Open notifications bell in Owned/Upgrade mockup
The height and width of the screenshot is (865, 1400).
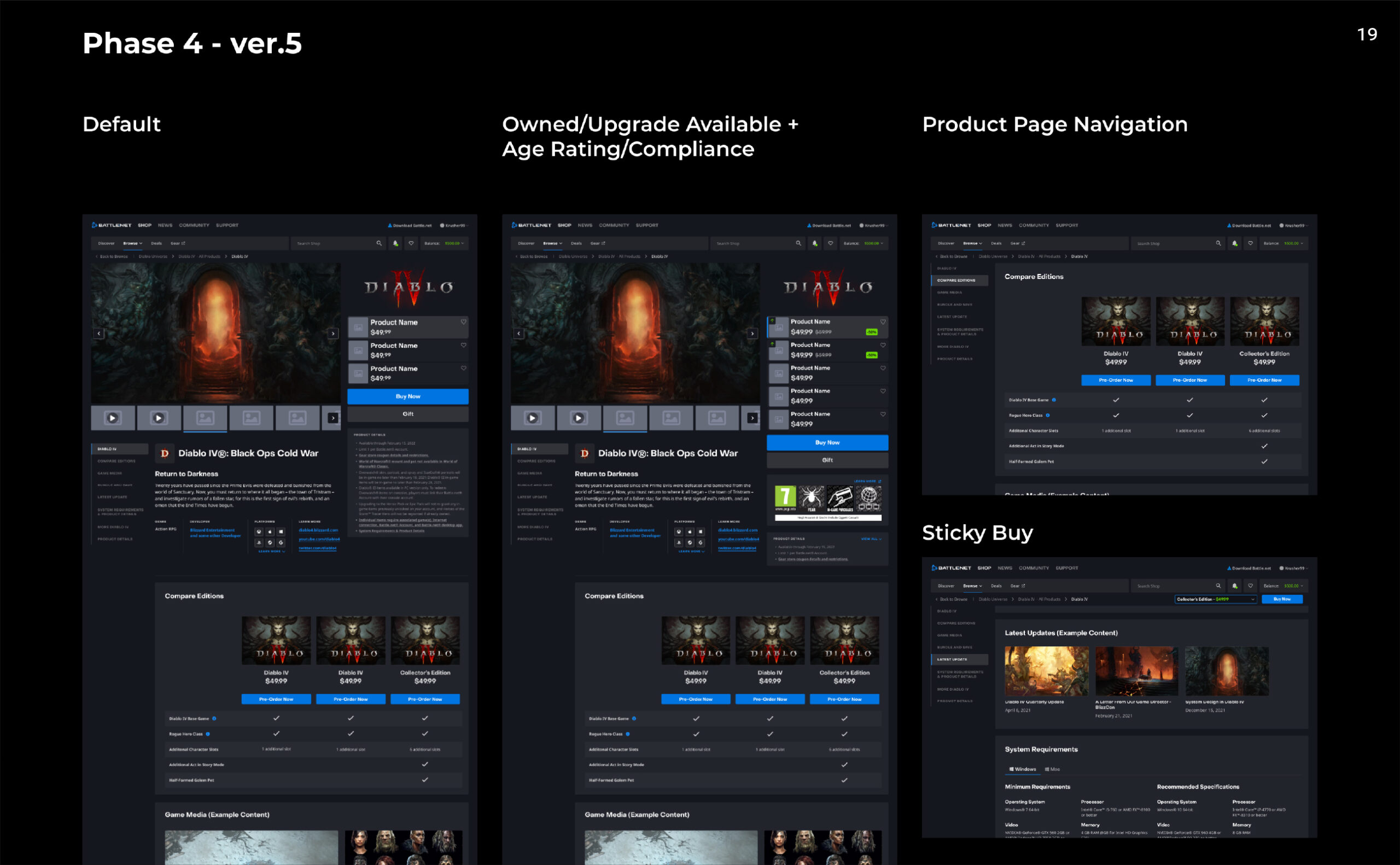click(x=815, y=243)
